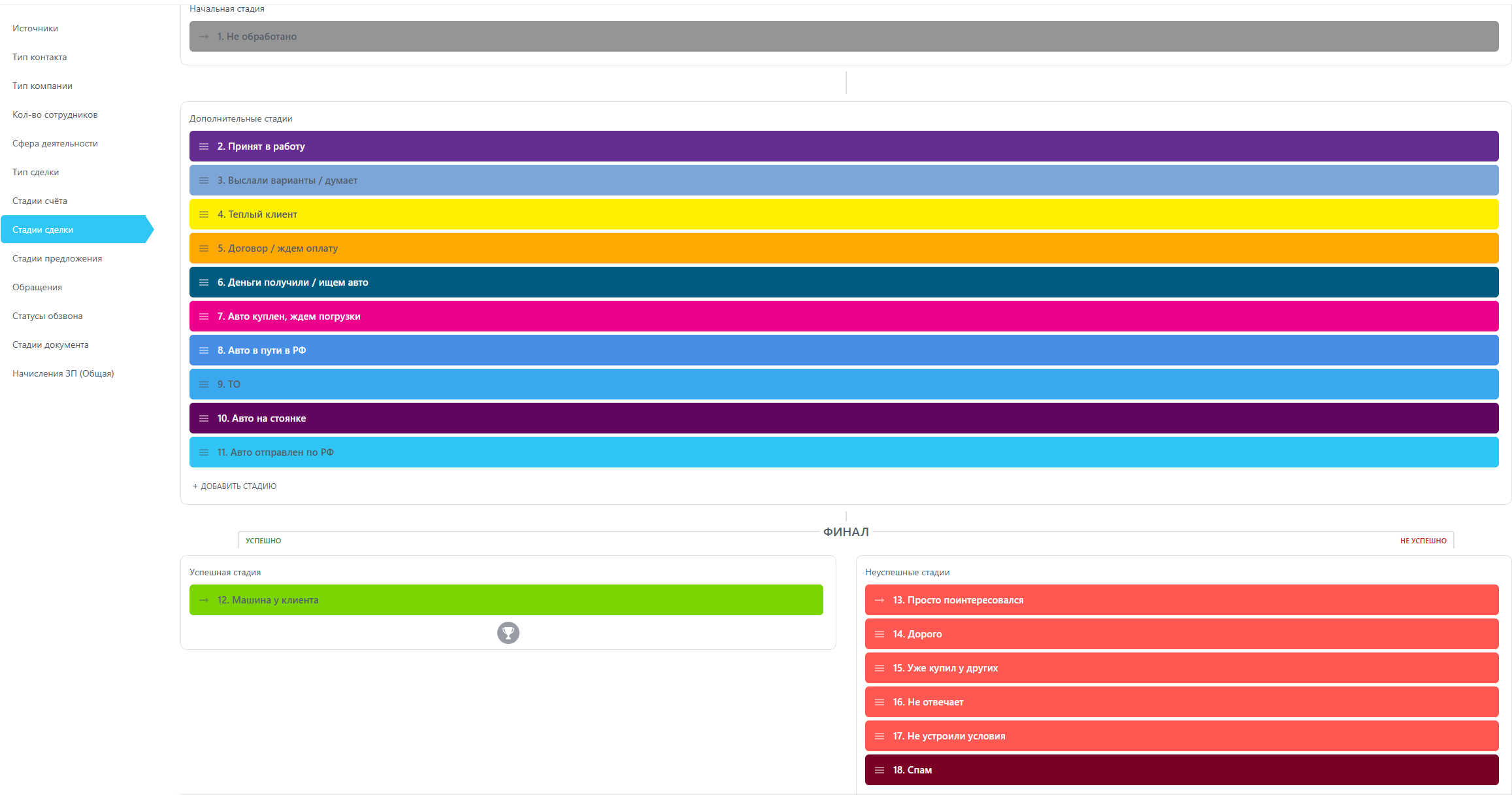Open Сфера деятельности section

(55, 144)
